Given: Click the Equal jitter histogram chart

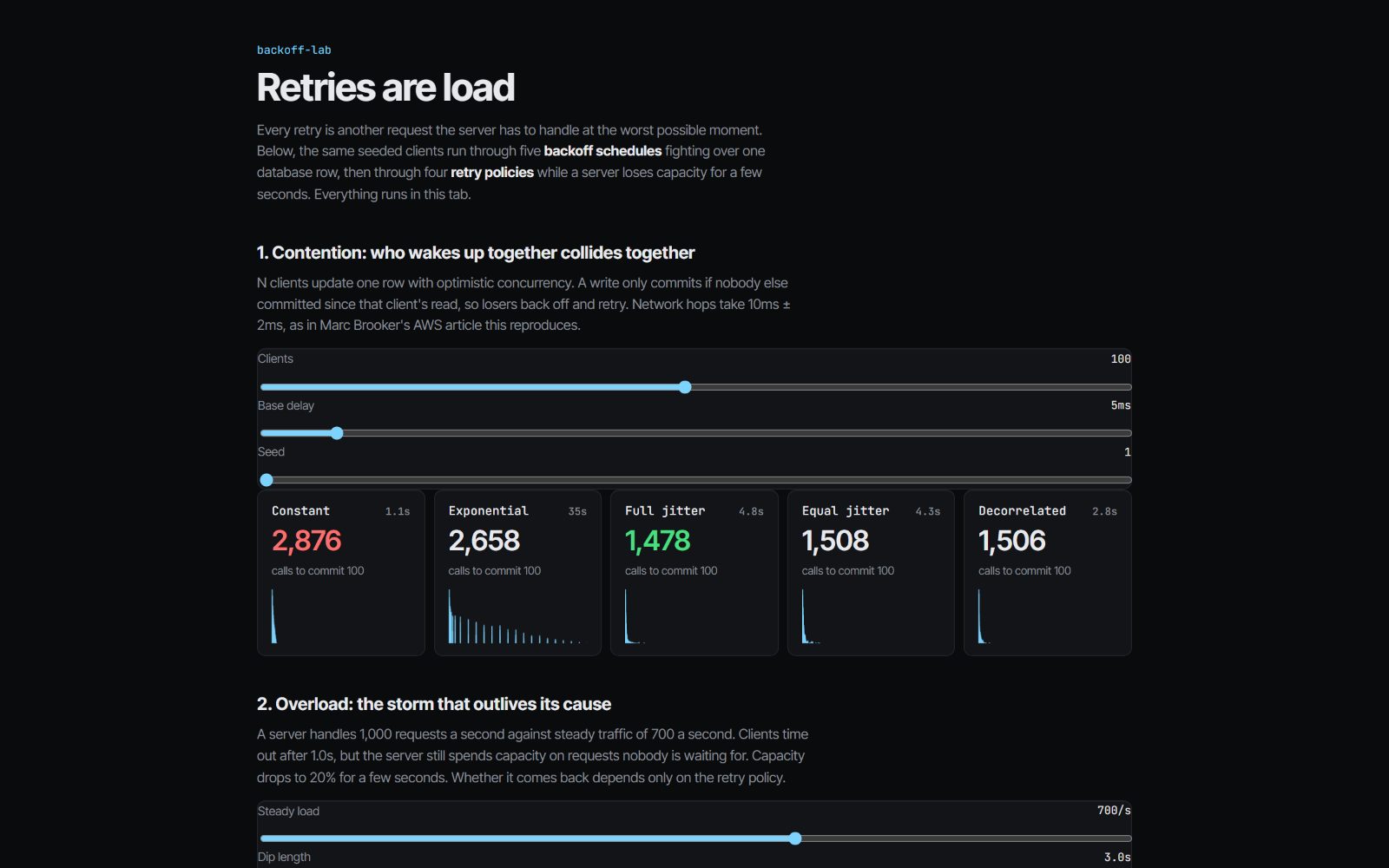Looking at the screenshot, I should pyautogui.click(x=871, y=616).
